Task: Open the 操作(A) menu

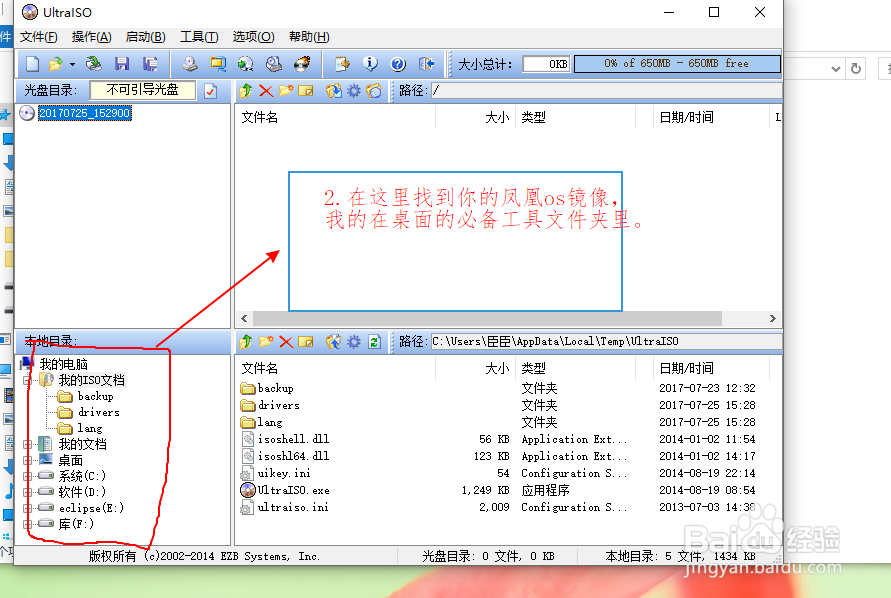Action: 91,37
